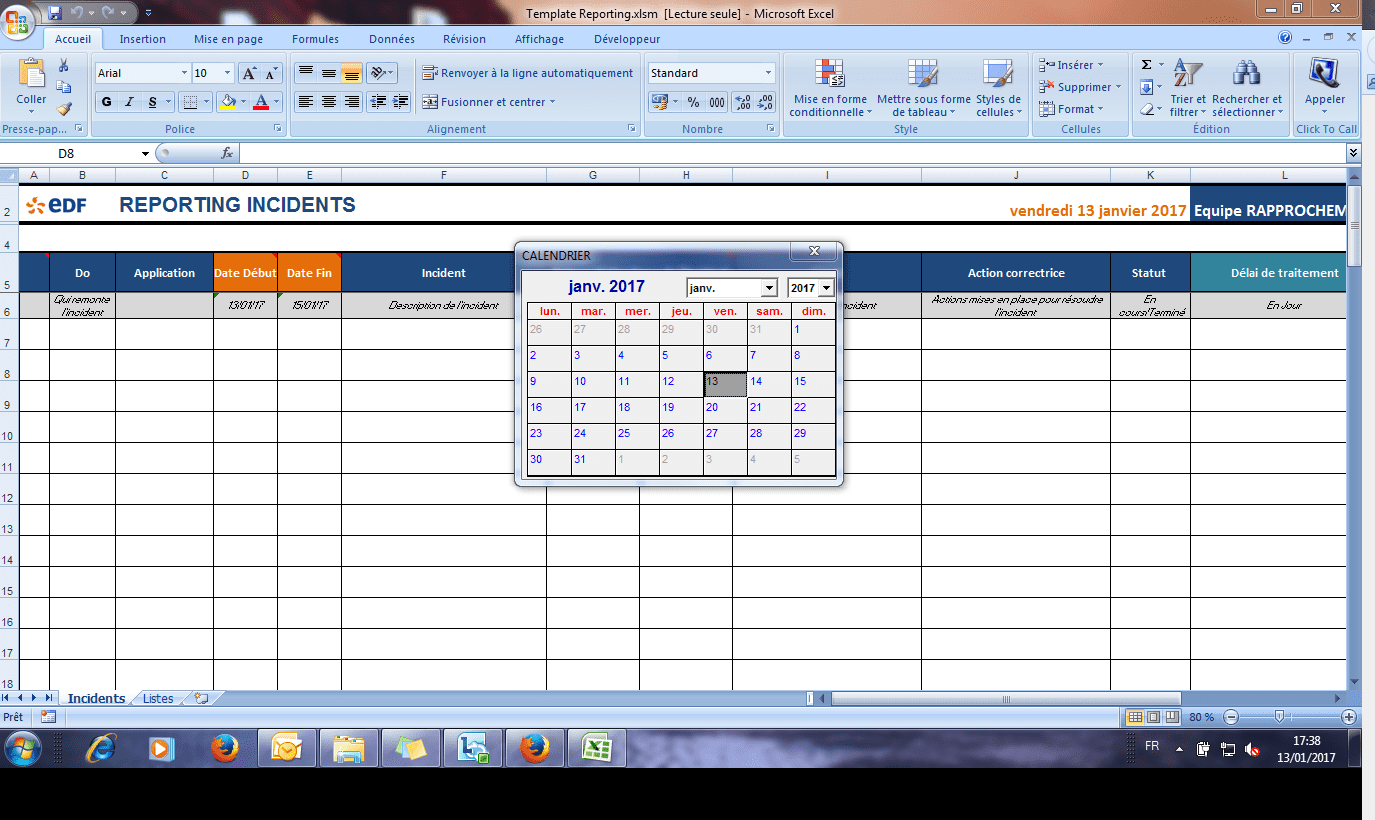Toggle top vertical alignment
Screen dimensions: 1375x820
(306, 73)
